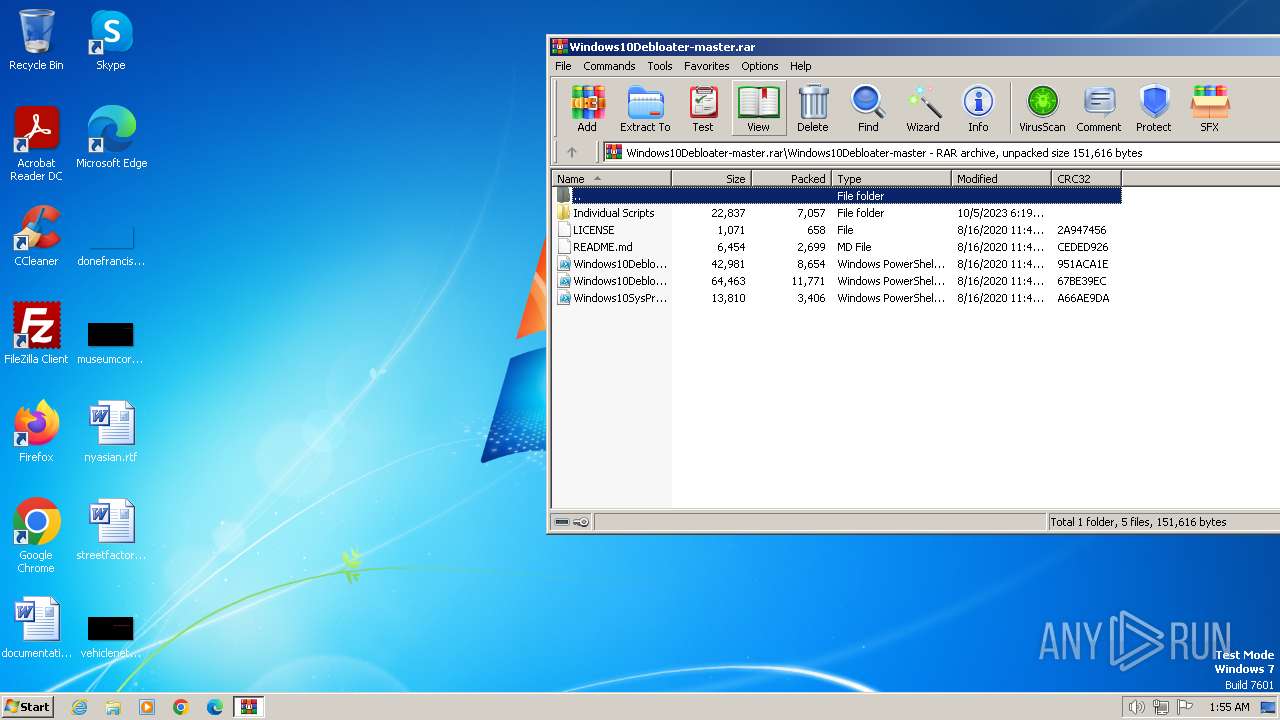The image size is (1280, 720).
Task: Sort by the Packed column header
Action: click(x=791, y=179)
